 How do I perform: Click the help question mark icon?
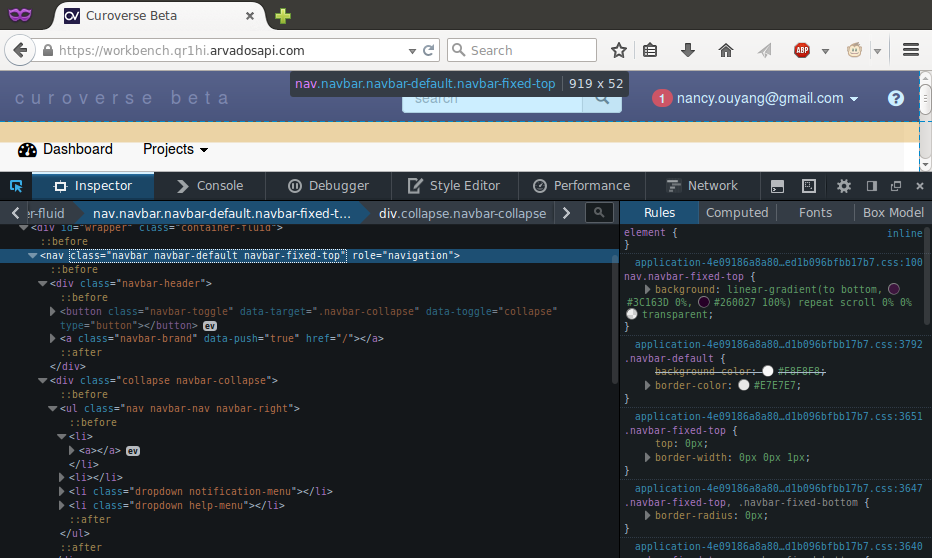coord(896,98)
